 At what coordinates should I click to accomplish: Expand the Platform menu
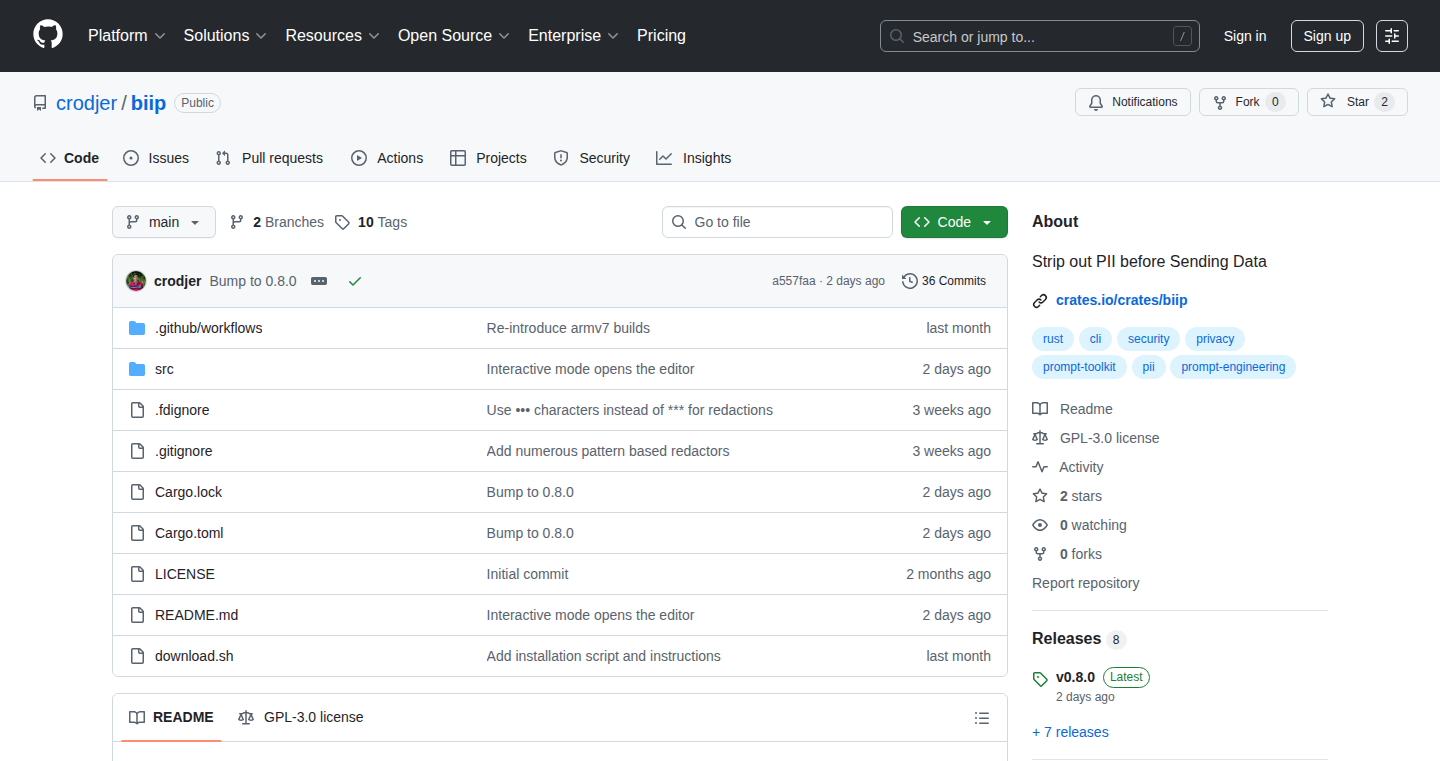pyautogui.click(x=126, y=36)
